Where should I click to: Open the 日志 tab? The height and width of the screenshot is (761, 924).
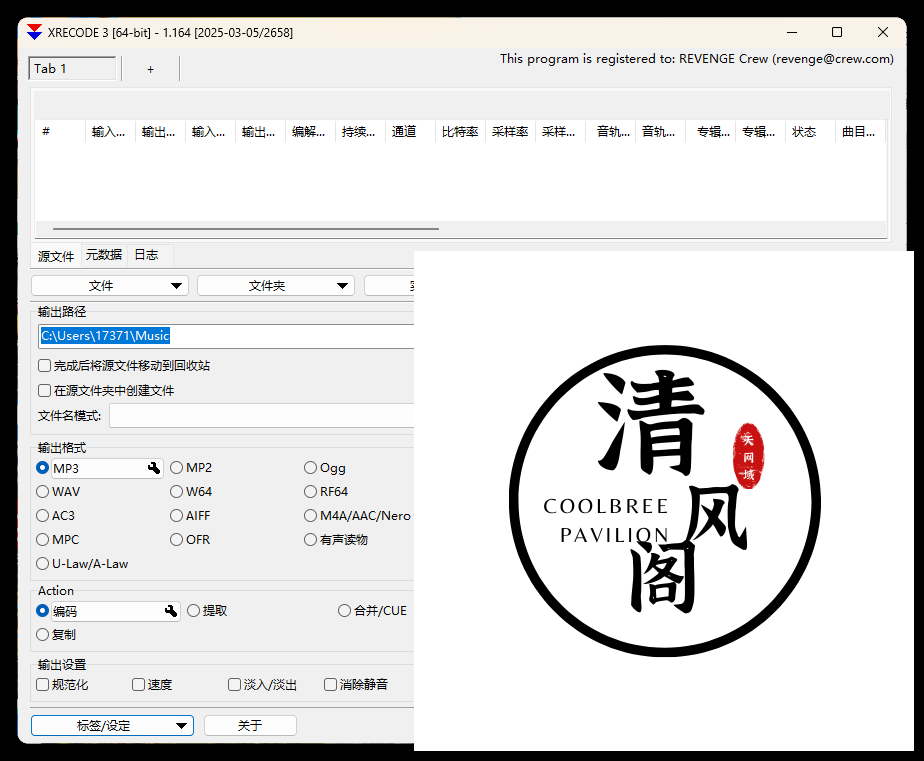pyautogui.click(x=147, y=255)
